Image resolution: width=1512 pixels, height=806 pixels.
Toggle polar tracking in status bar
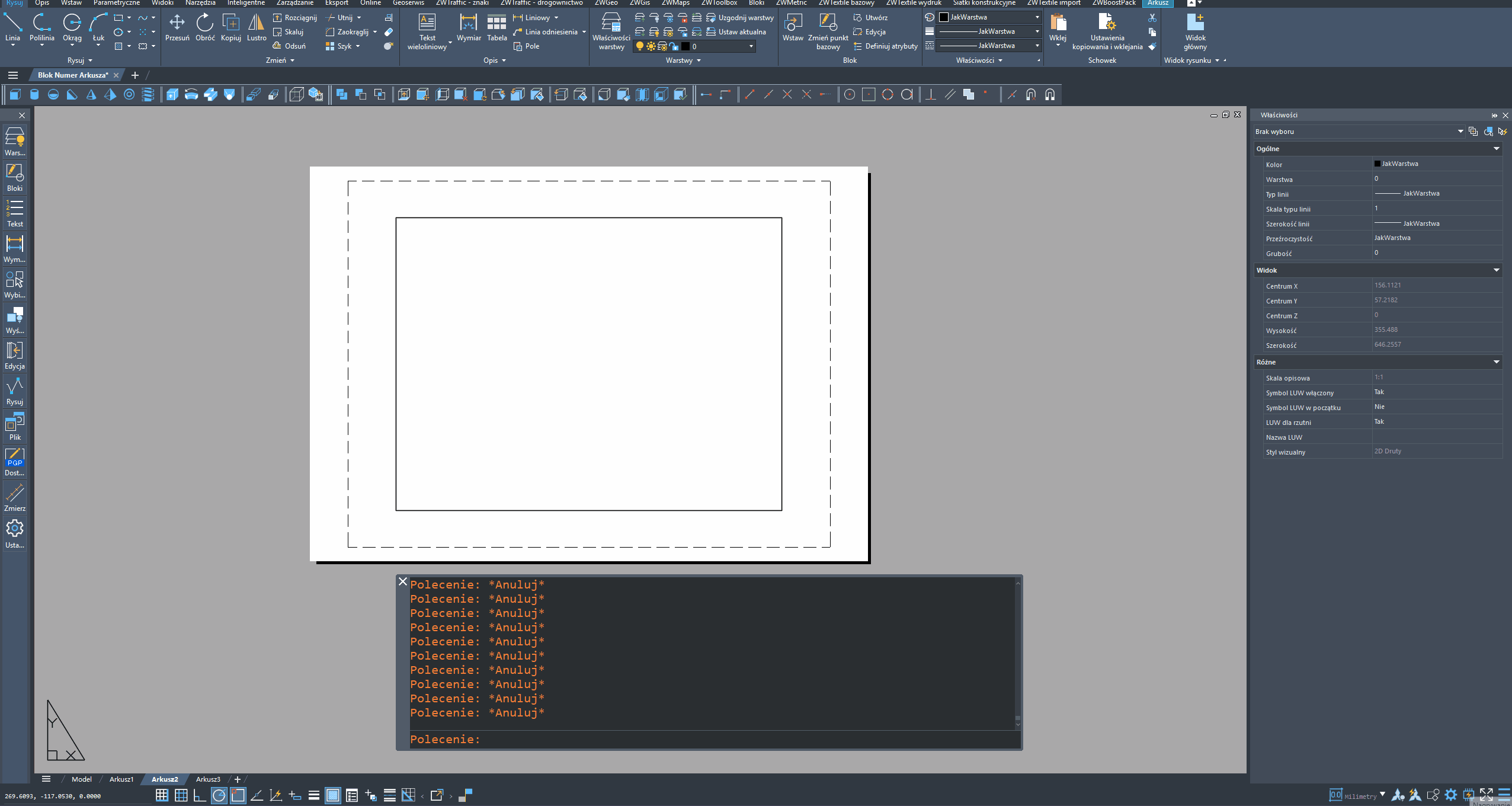click(x=219, y=795)
